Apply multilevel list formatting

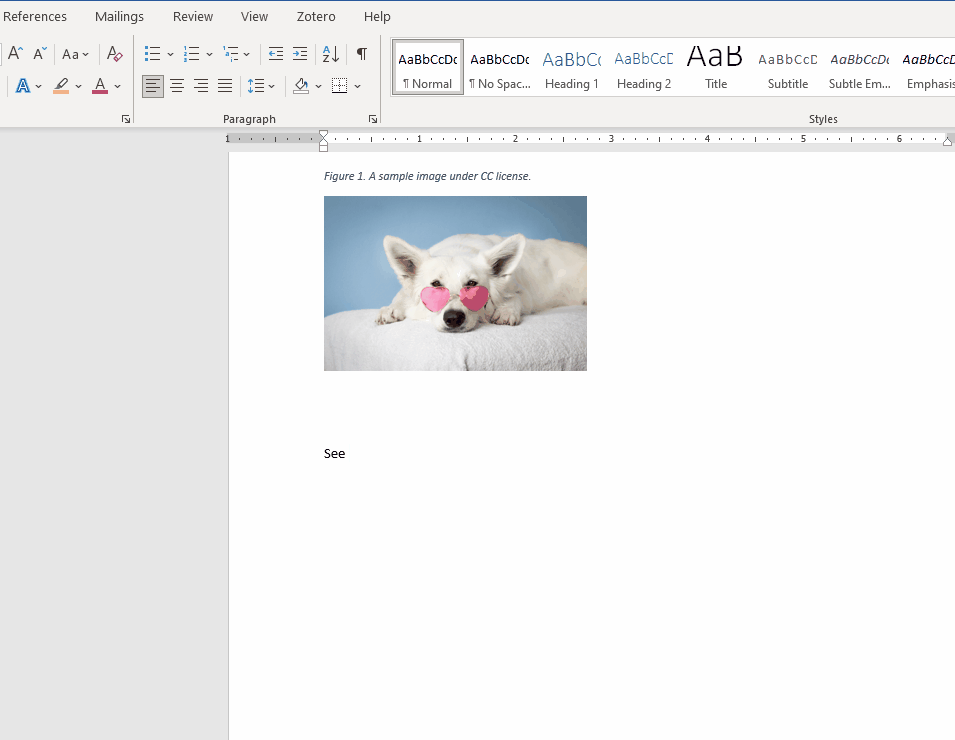coord(230,54)
